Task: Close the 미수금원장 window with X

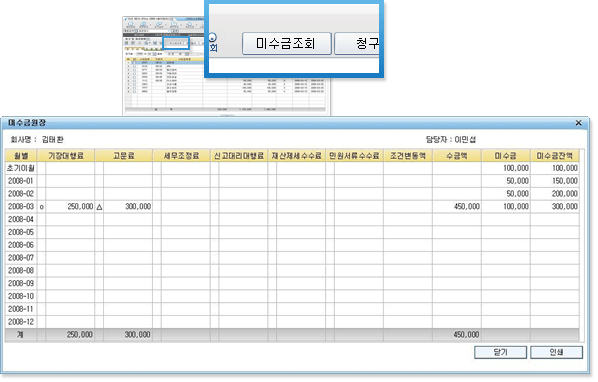Action: click(x=579, y=123)
